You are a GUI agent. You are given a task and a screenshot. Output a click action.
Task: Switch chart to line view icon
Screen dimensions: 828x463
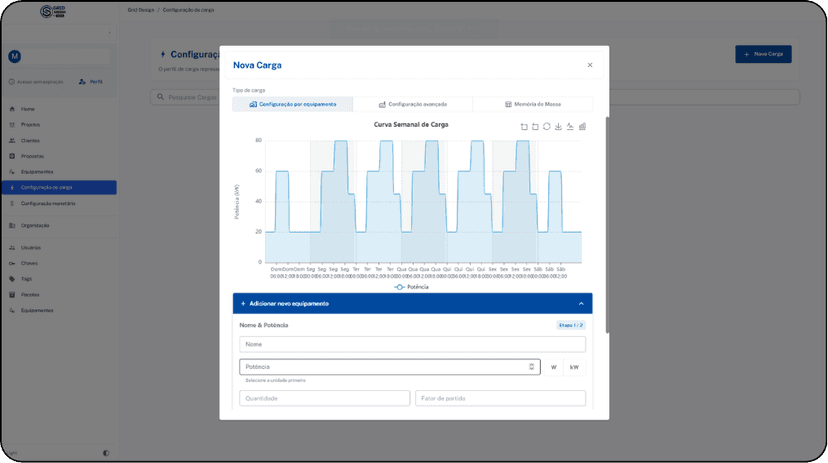[570, 127]
